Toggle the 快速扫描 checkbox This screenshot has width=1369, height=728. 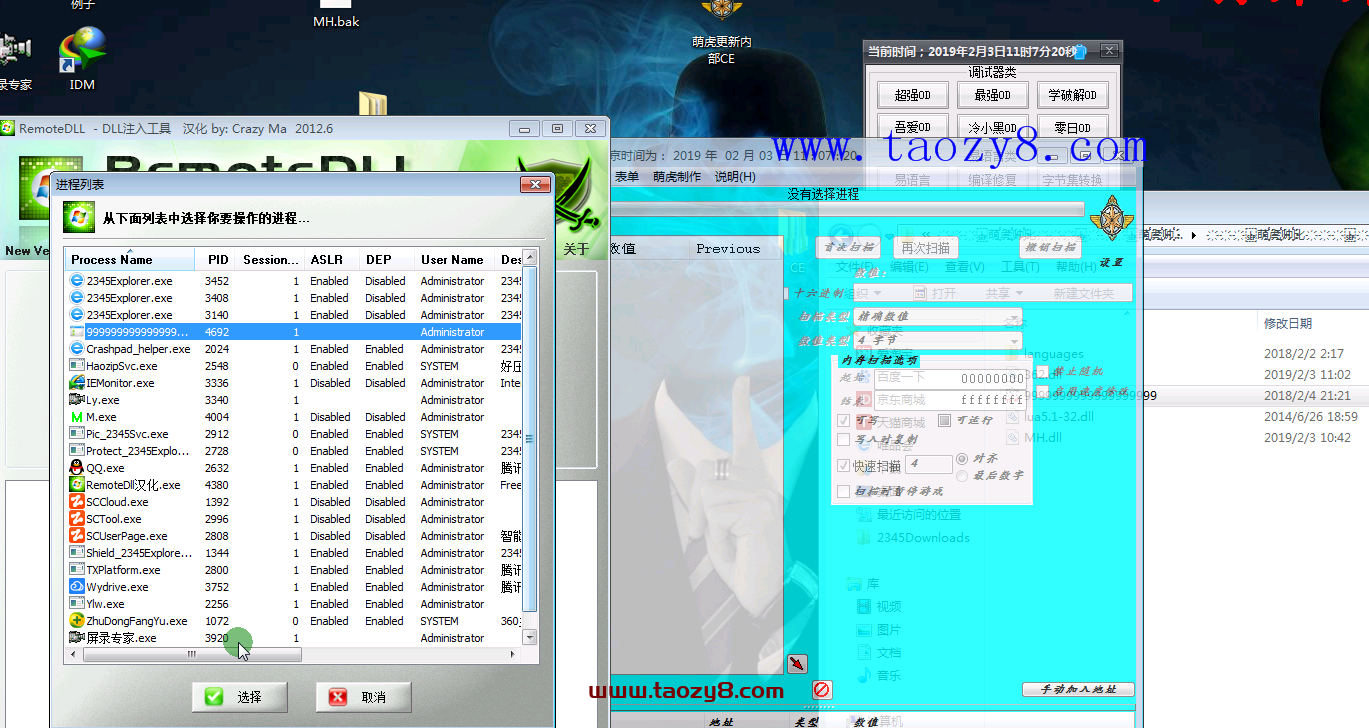point(844,466)
